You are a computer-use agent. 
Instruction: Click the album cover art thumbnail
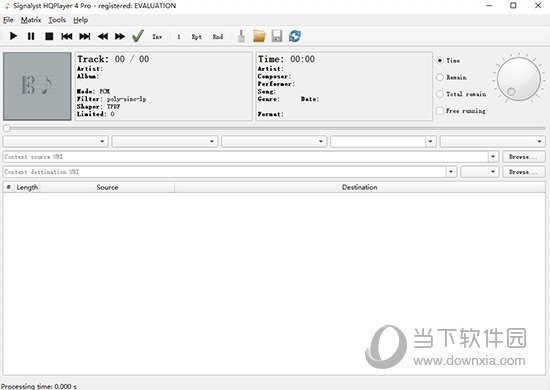click(x=37, y=86)
